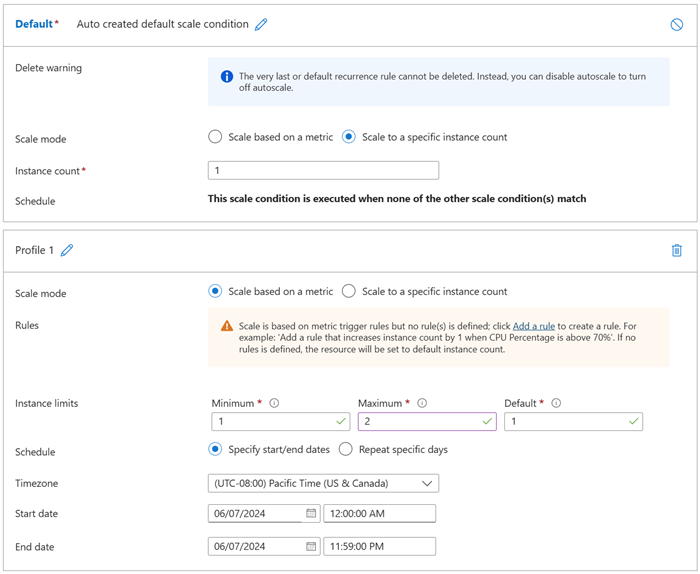The image size is (700, 574).
Task: Click the end time field 11:59:00 PM
Action: point(379,546)
